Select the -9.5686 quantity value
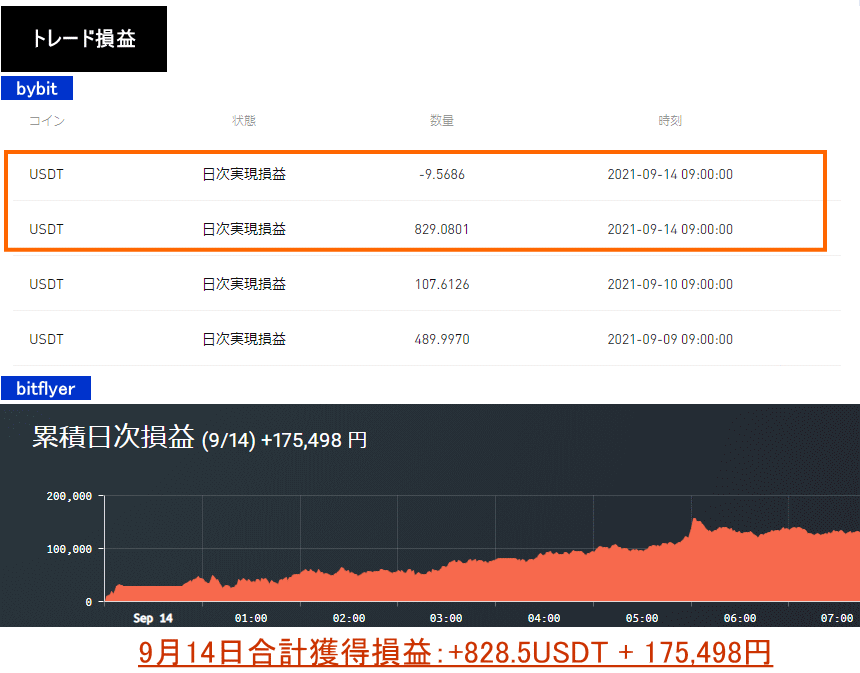 pyautogui.click(x=442, y=174)
